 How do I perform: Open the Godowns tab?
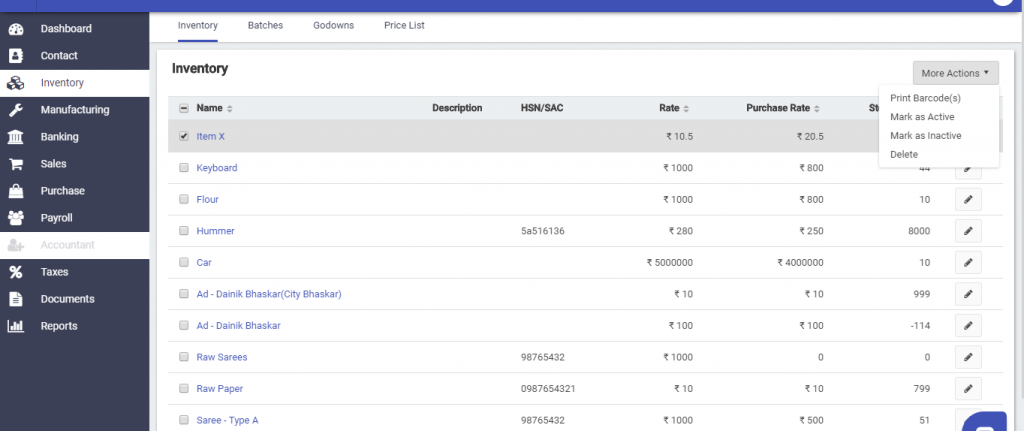[333, 25]
